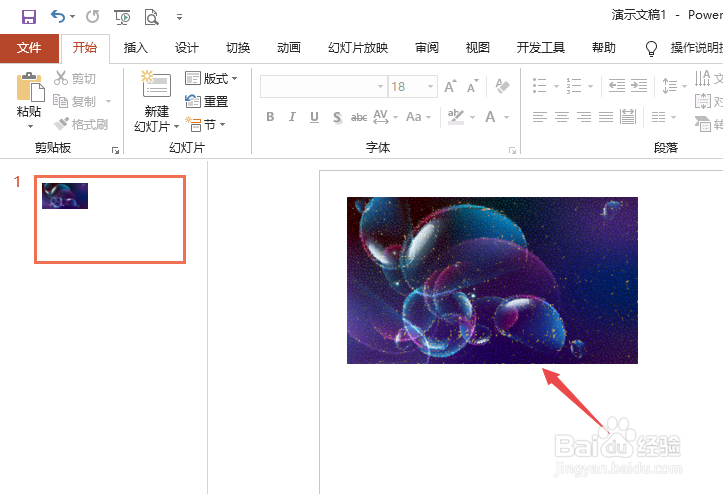Screen dimensions: 723x494
Task: Toggle text Shadow S button
Action: coord(337,118)
